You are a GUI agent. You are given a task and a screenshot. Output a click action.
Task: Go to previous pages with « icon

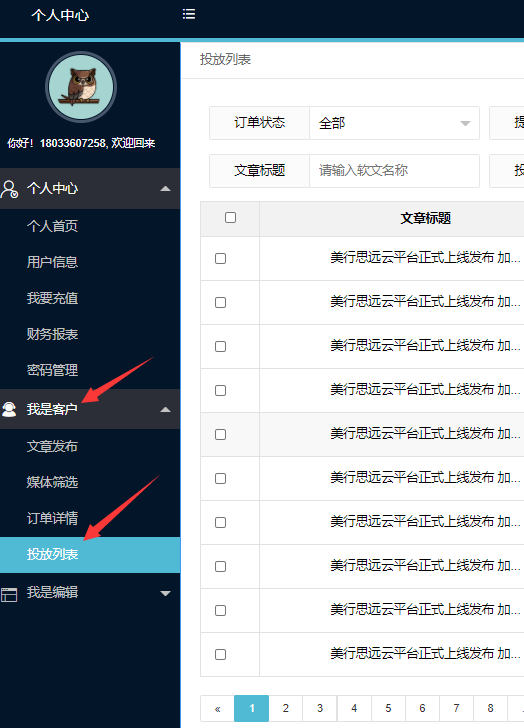click(x=217, y=708)
